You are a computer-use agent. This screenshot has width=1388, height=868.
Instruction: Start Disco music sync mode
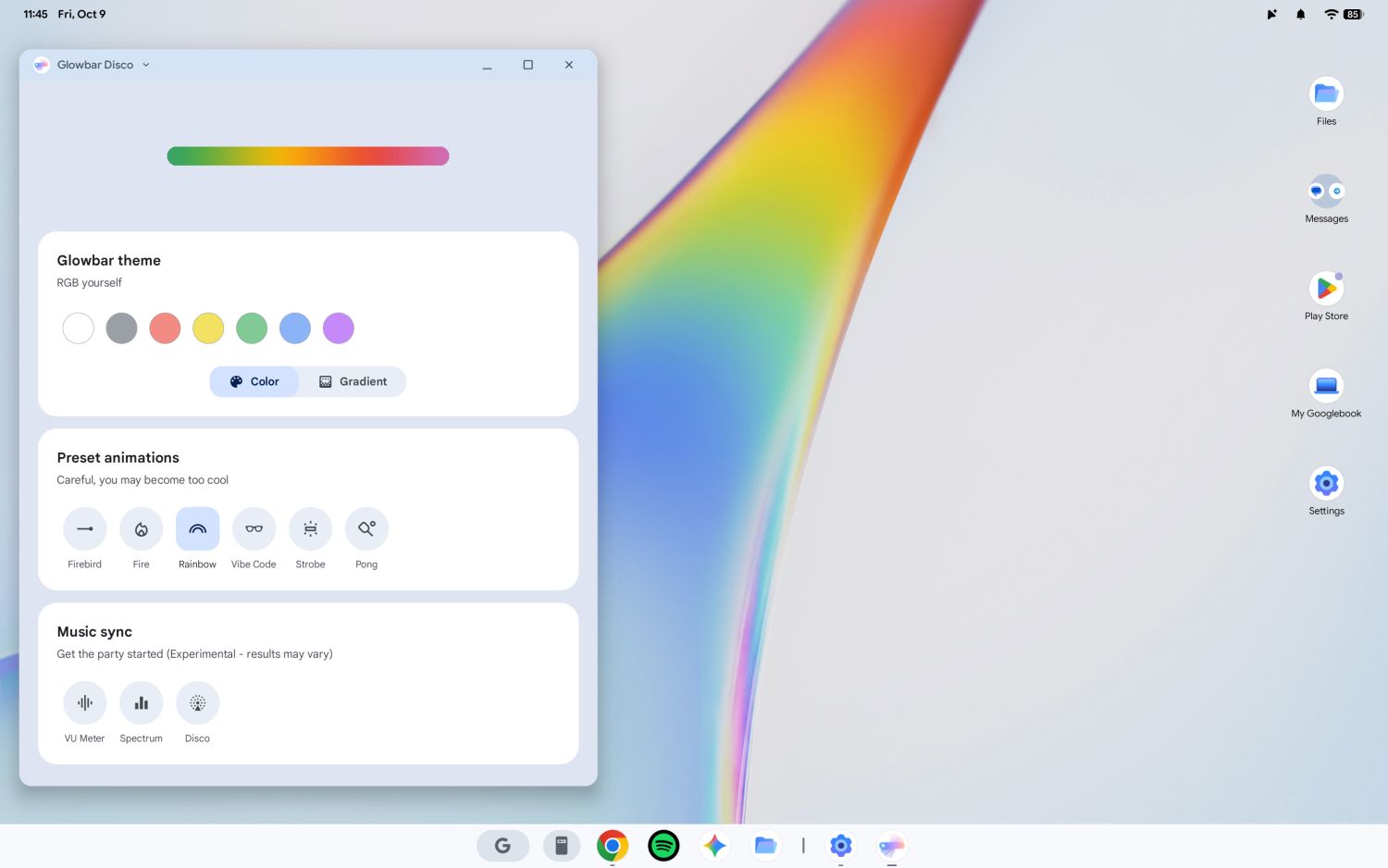tap(197, 703)
